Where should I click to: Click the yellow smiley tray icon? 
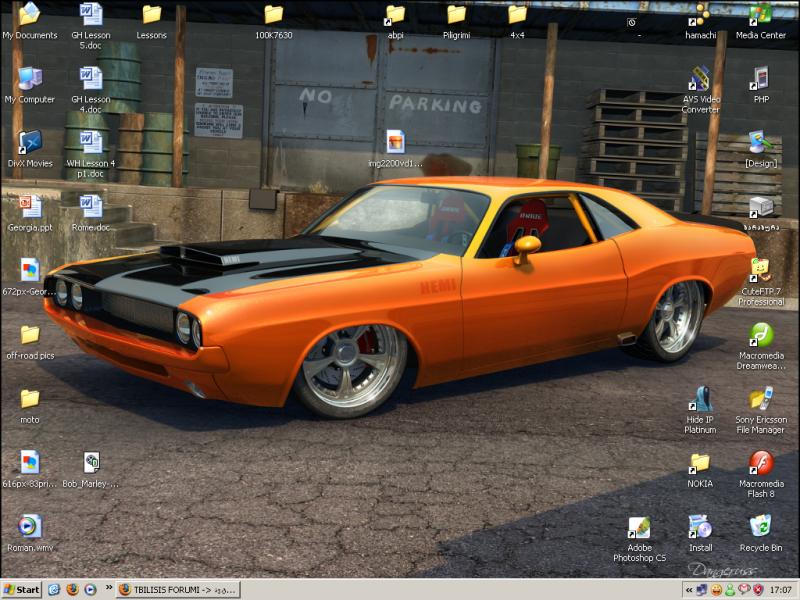pyautogui.click(x=716, y=590)
